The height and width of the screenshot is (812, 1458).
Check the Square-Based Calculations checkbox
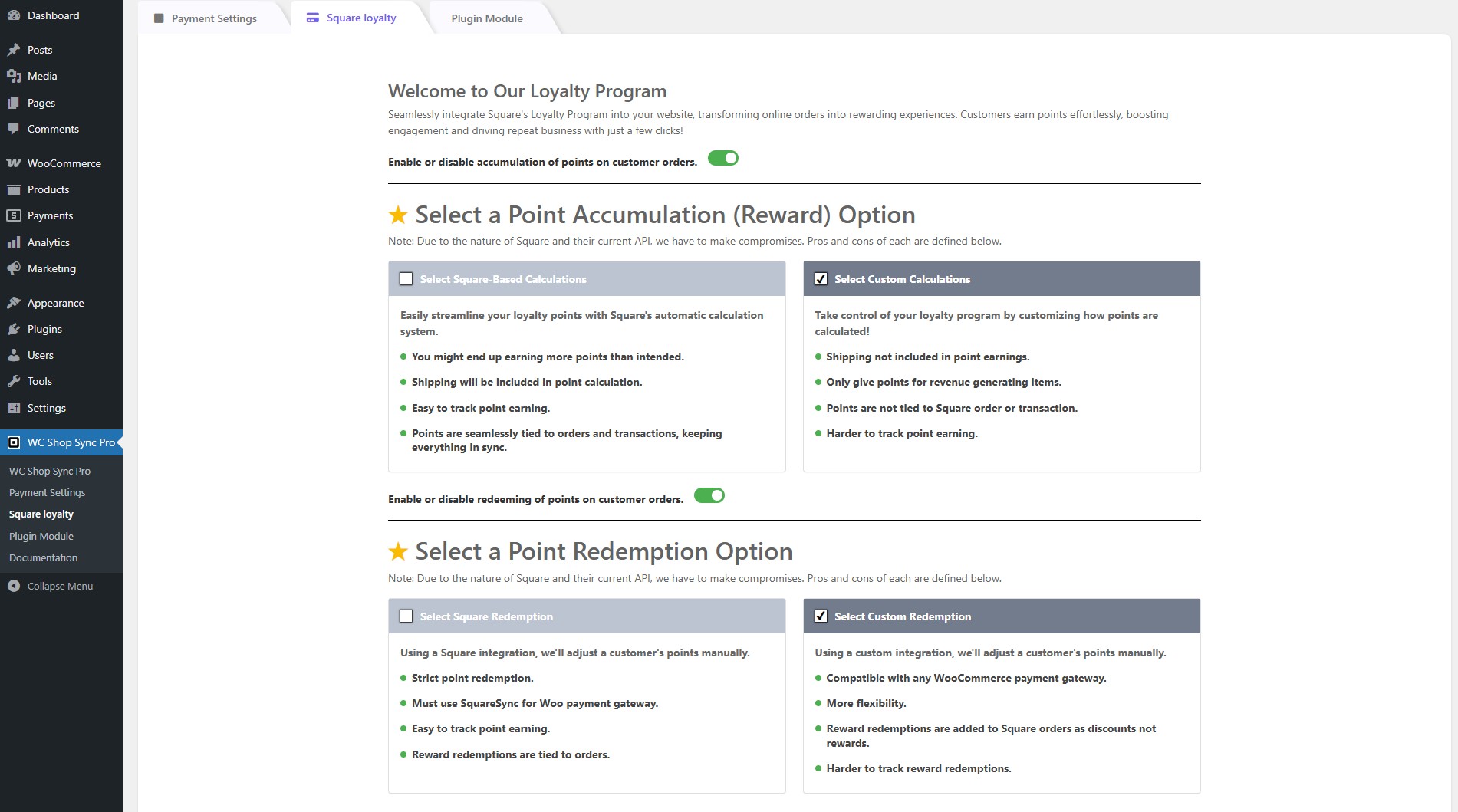click(406, 279)
